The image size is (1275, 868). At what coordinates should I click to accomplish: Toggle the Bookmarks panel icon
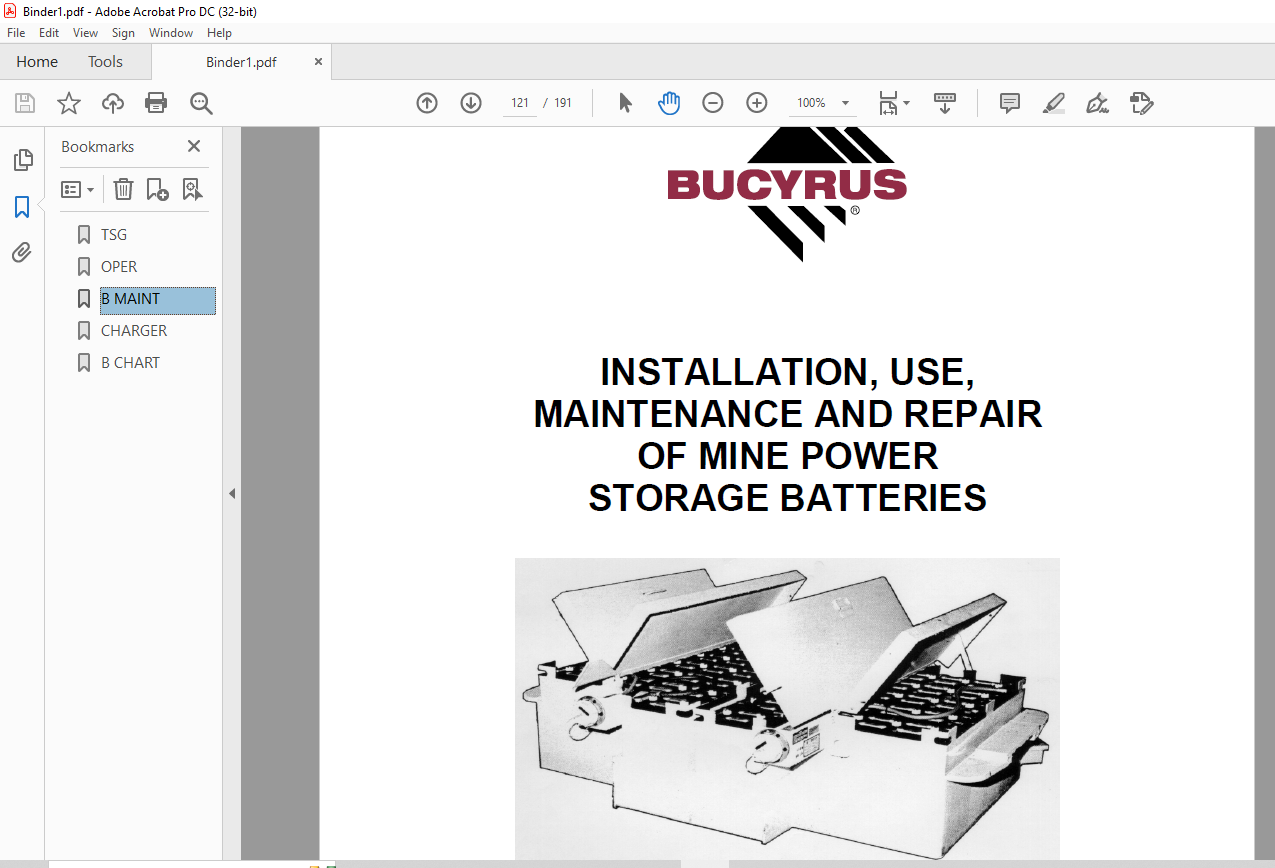22,207
